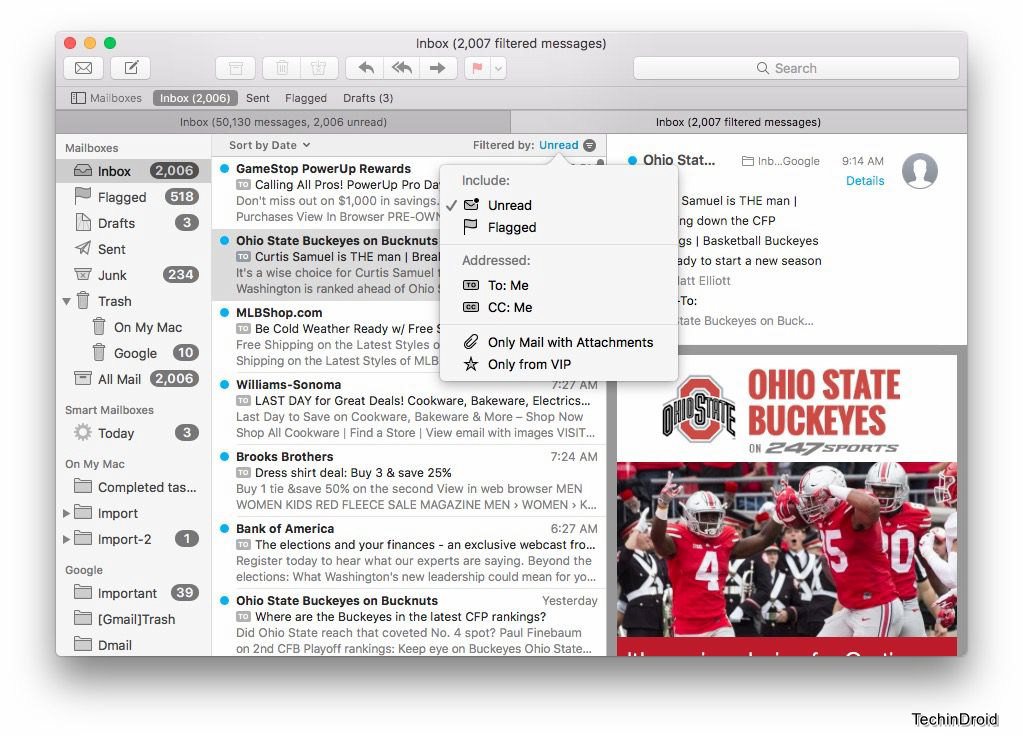The height and width of the screenshot is (736, 1023).
Task: Flag the selected message
Action: pos(478,68)
